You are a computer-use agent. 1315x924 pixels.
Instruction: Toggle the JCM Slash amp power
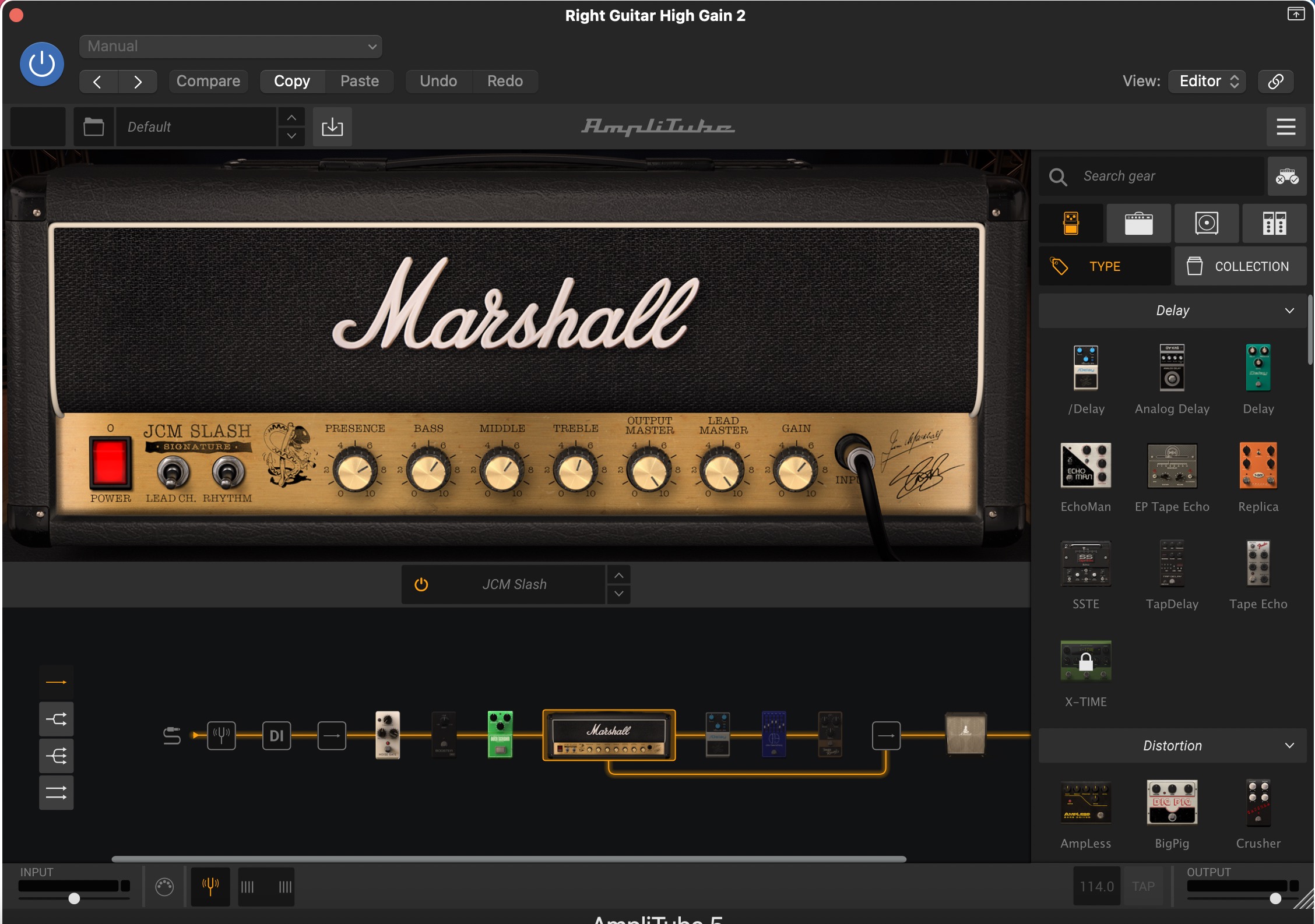pos(421,584)
